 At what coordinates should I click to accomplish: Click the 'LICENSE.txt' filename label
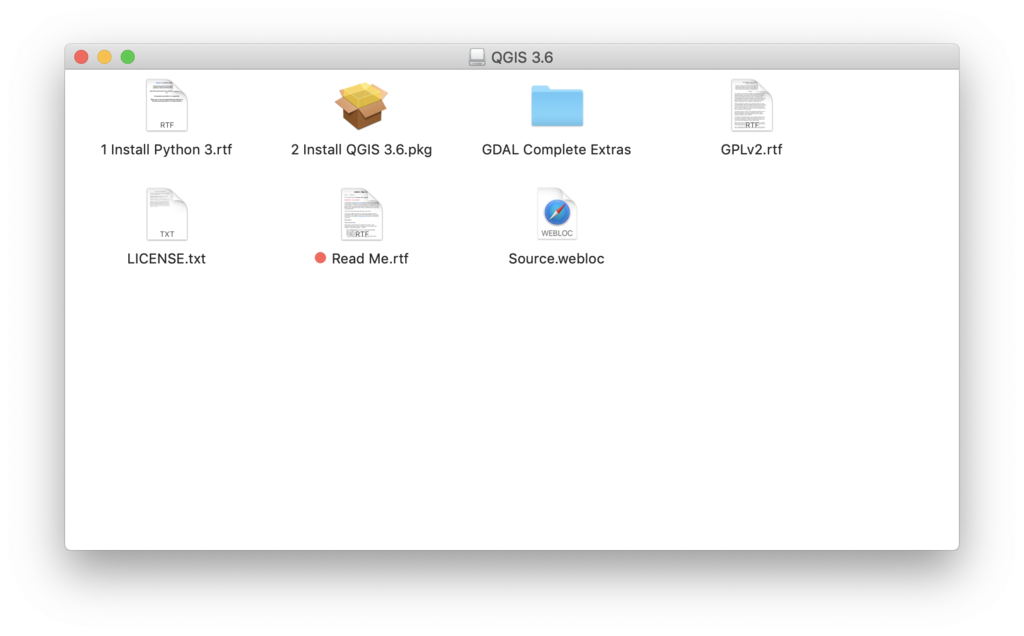click(166, 259)
